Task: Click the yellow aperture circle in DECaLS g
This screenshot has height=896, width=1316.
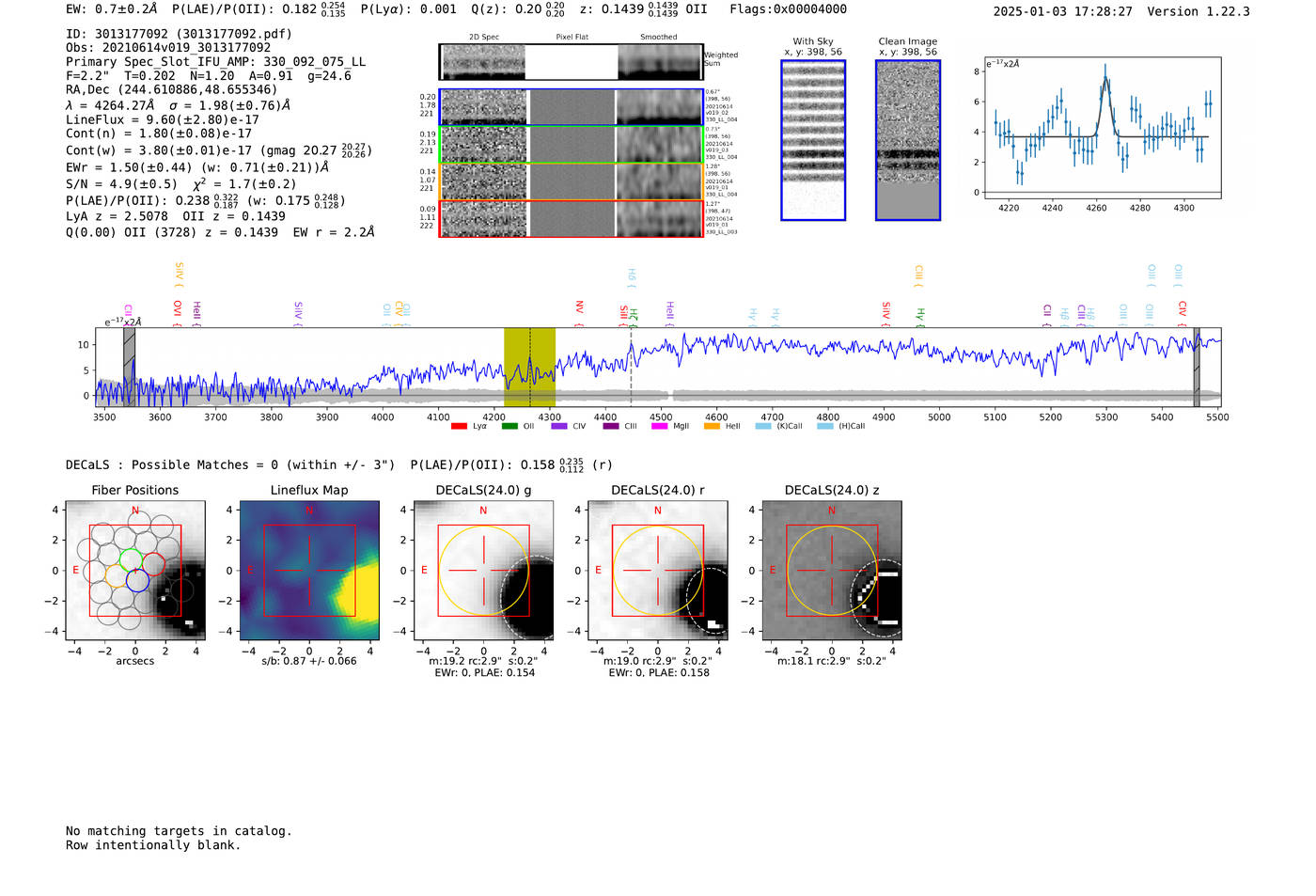Action: pos(484,571)
